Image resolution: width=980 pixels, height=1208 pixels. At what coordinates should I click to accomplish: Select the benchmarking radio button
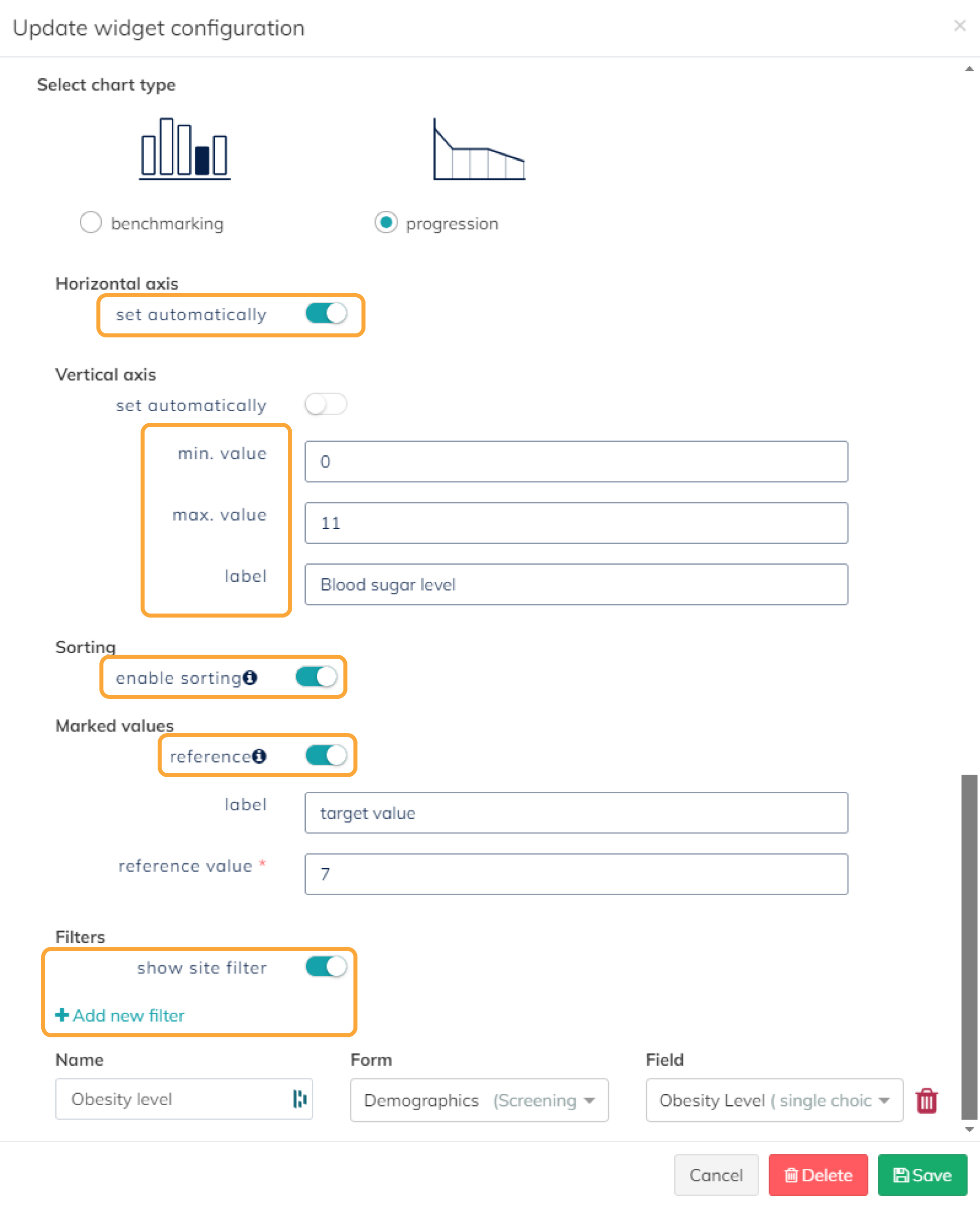(x=91, y=222)
